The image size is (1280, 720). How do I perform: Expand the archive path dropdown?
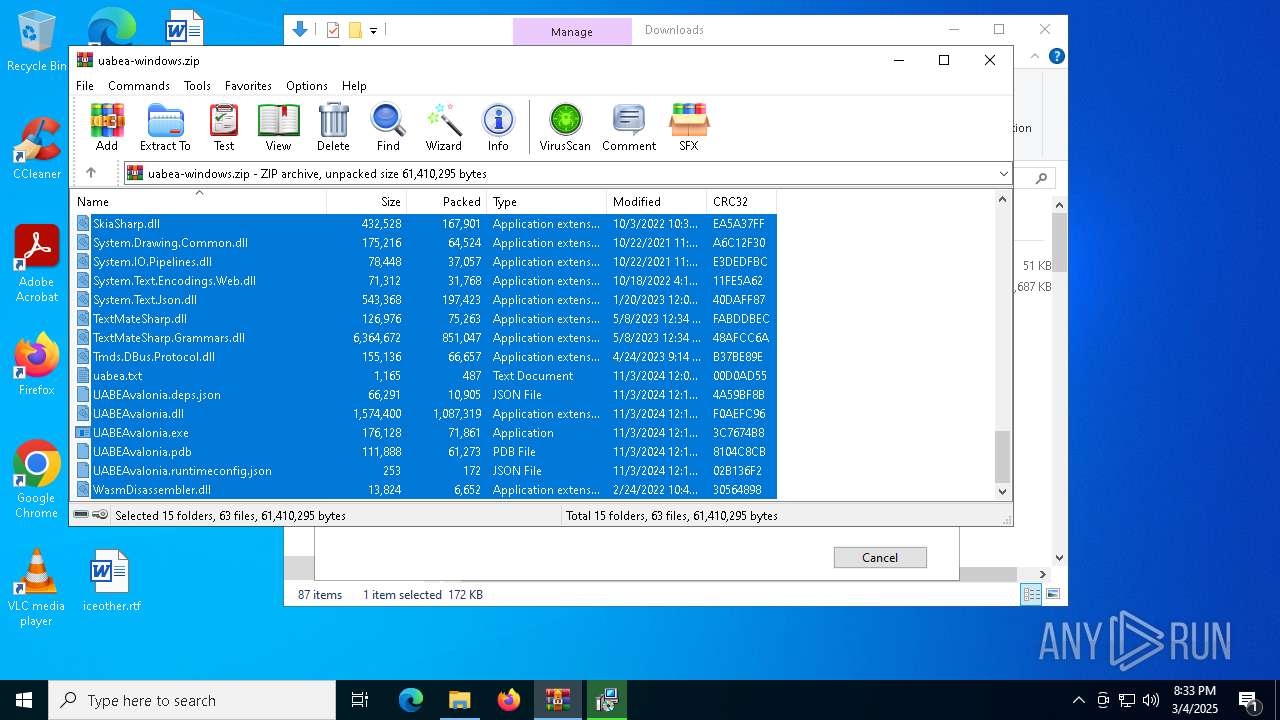[1003, 173]
